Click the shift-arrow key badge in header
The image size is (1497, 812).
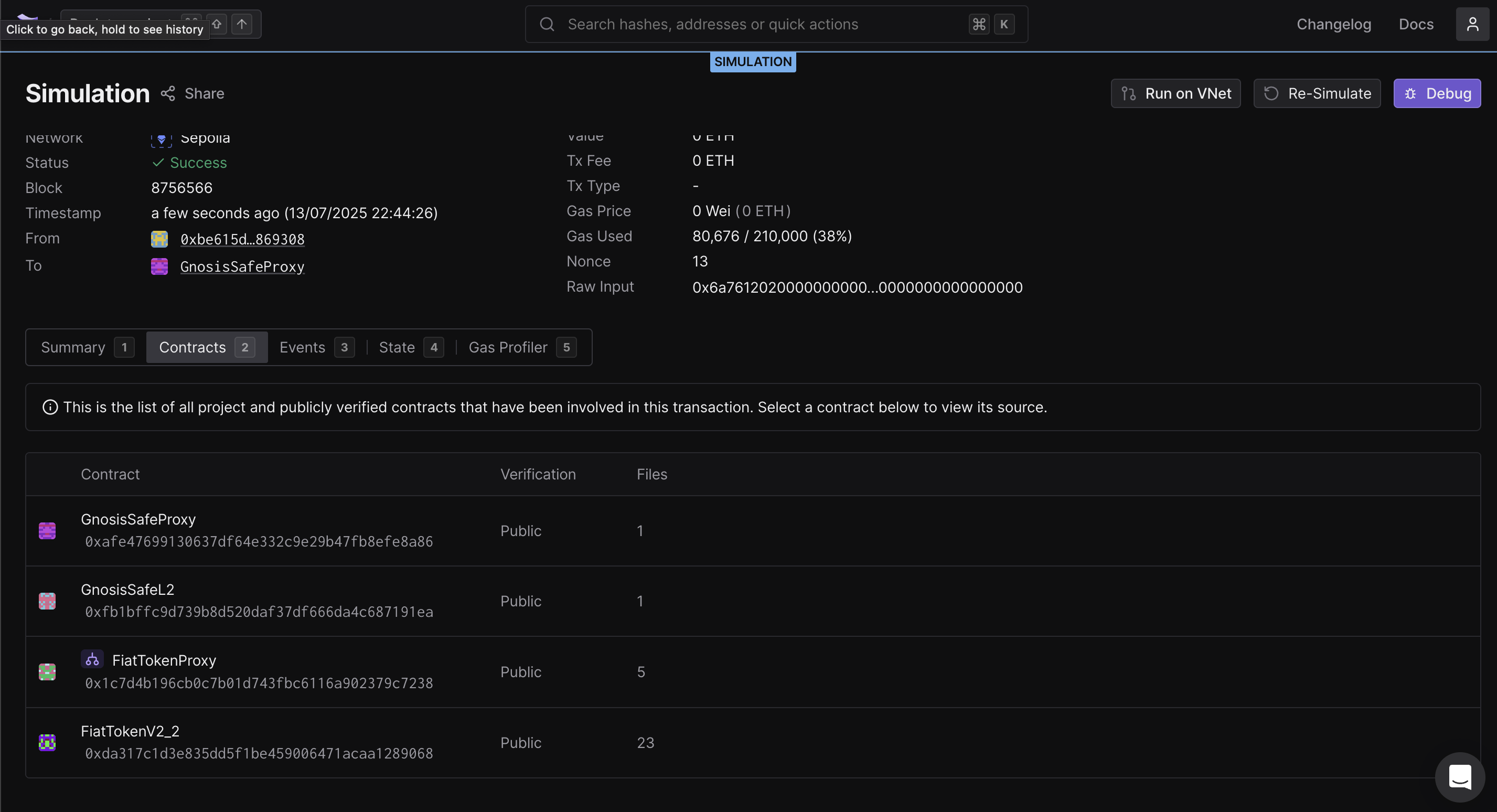[x=217, y=25]
